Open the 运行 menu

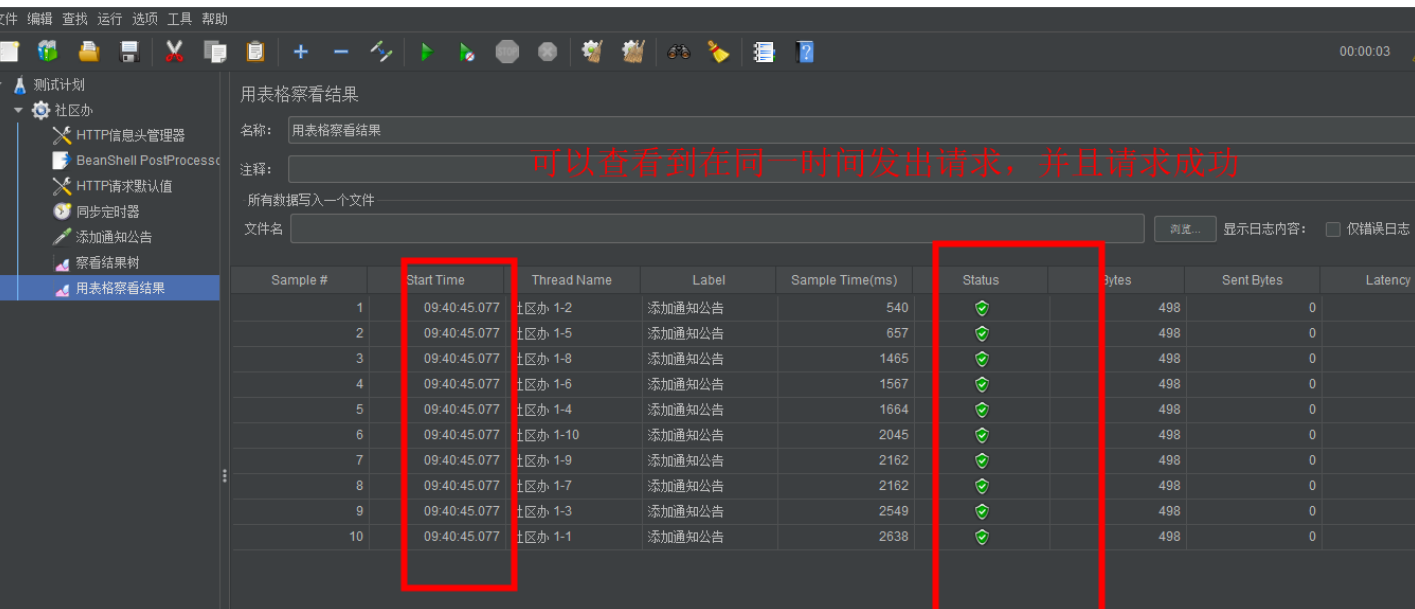click(110, 19)
